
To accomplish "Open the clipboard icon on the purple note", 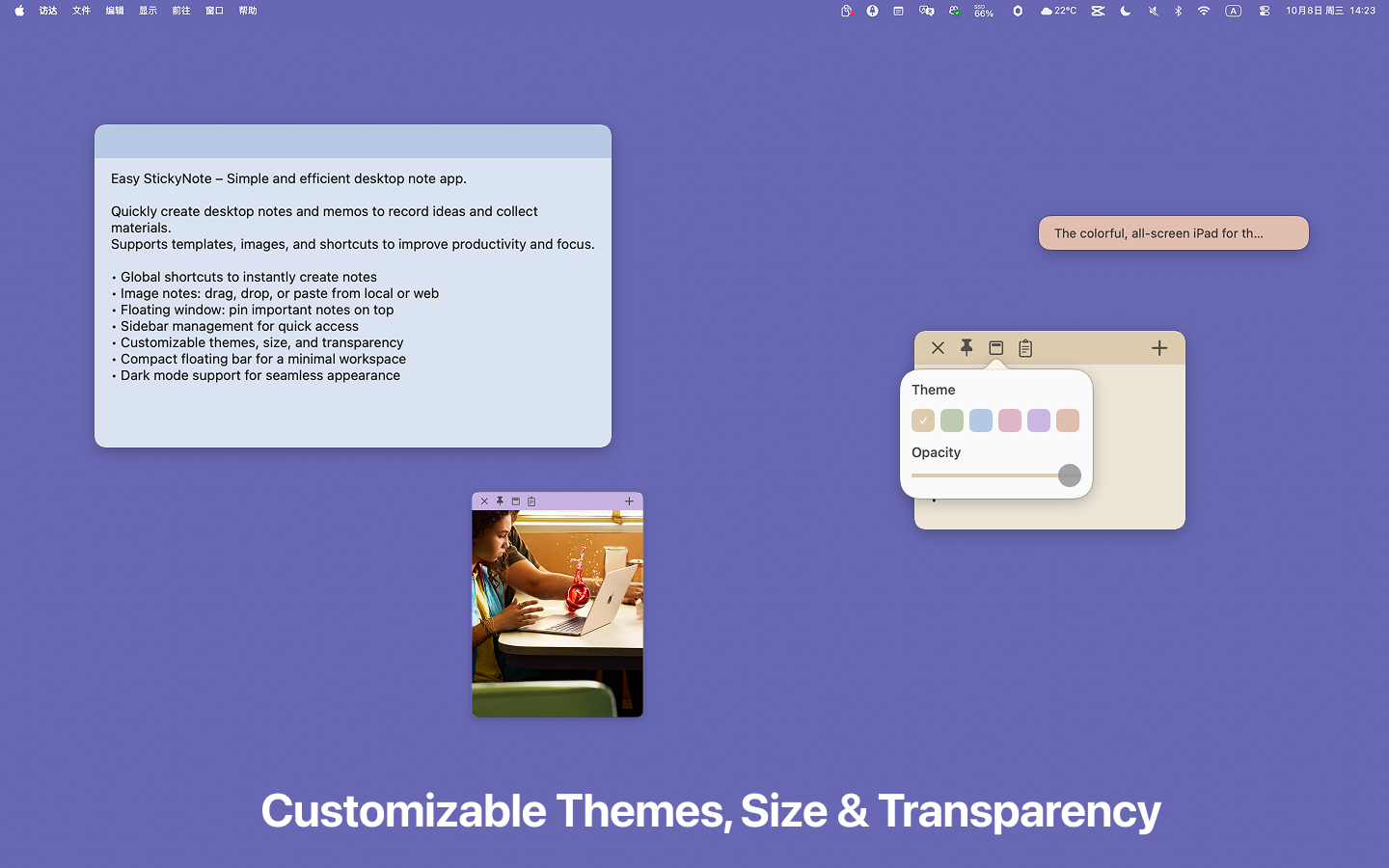I will pyautogui.click(x=531, y=501).
